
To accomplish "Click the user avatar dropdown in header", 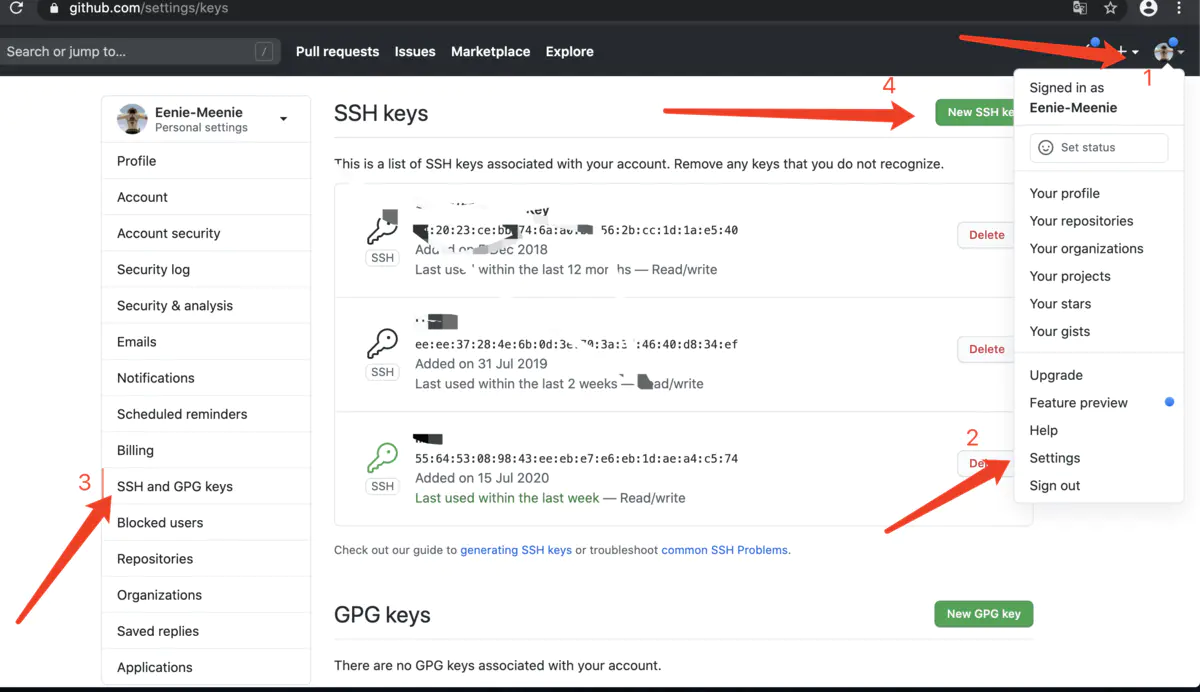I will click(1168, 52).
